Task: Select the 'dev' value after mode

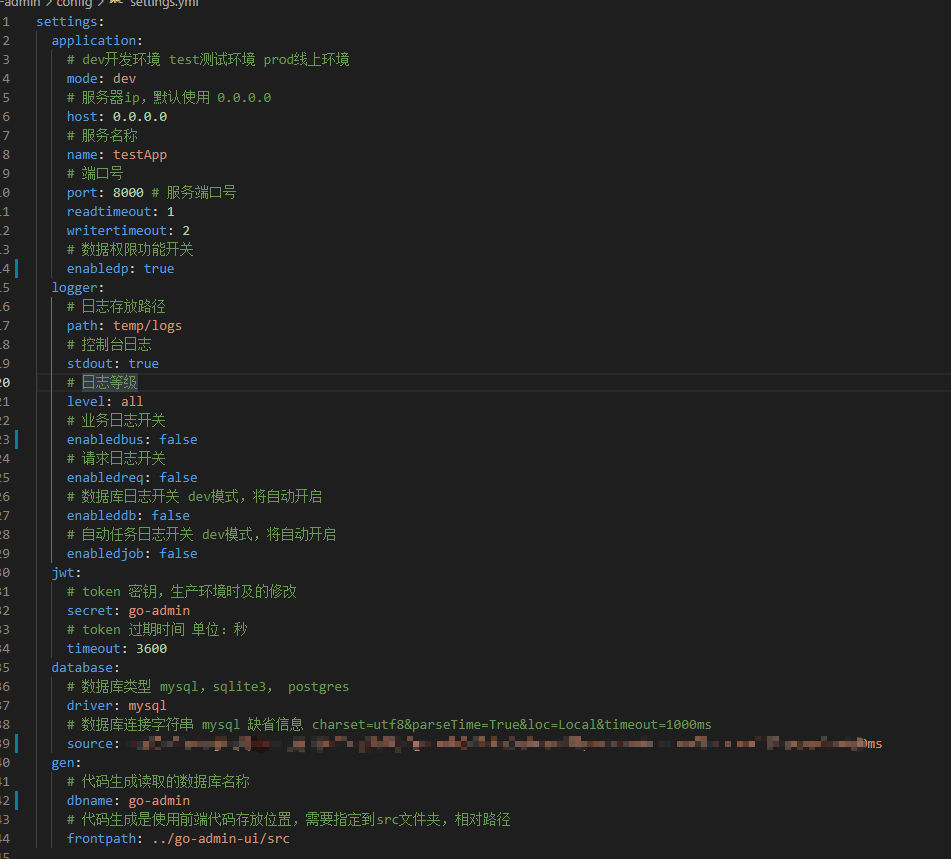Action: pos(124,79)
